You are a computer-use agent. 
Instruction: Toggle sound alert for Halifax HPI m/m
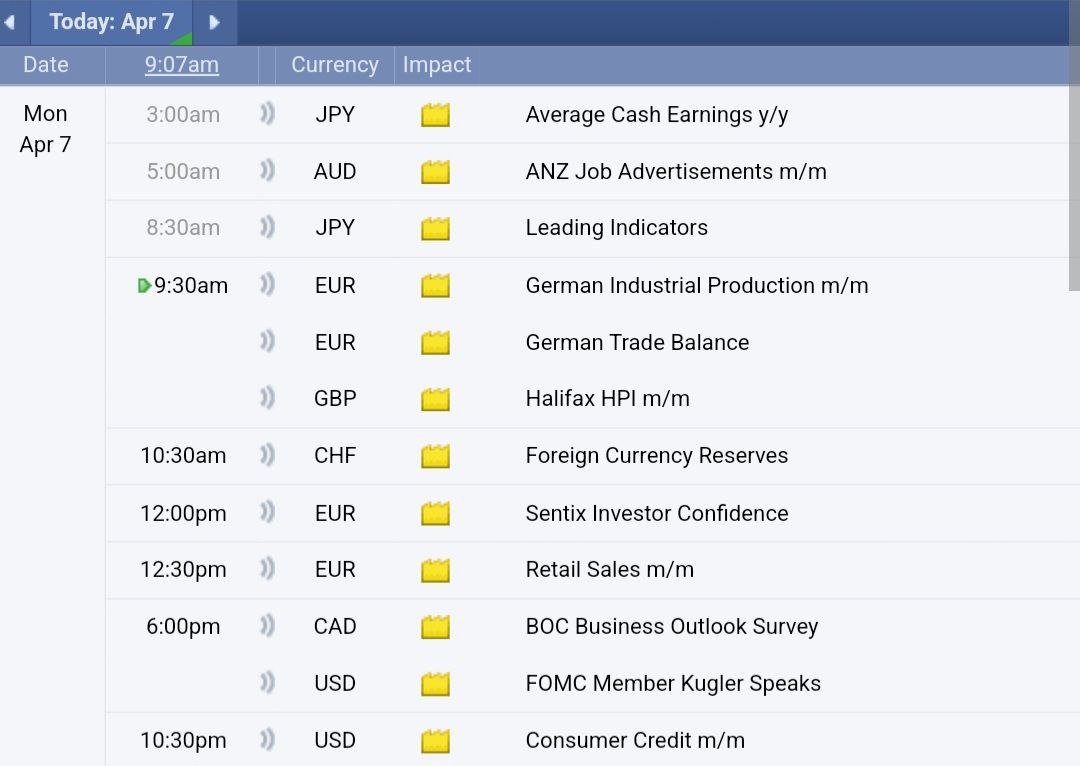coord(267,398)
